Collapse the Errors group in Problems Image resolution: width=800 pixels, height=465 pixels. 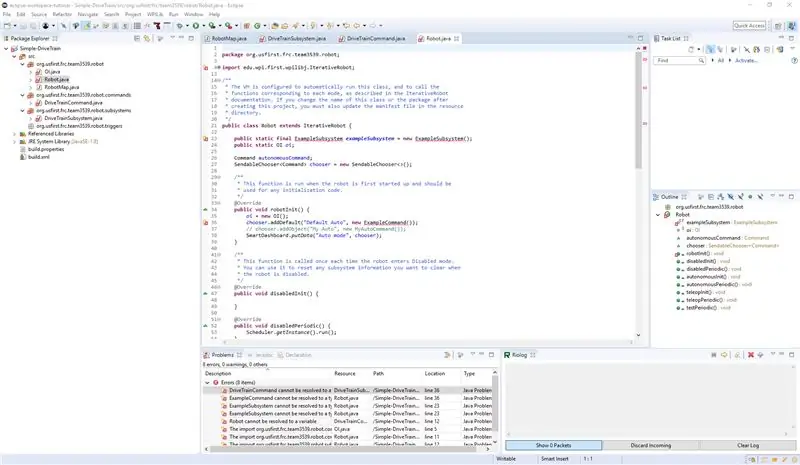(x=207, y=382)
